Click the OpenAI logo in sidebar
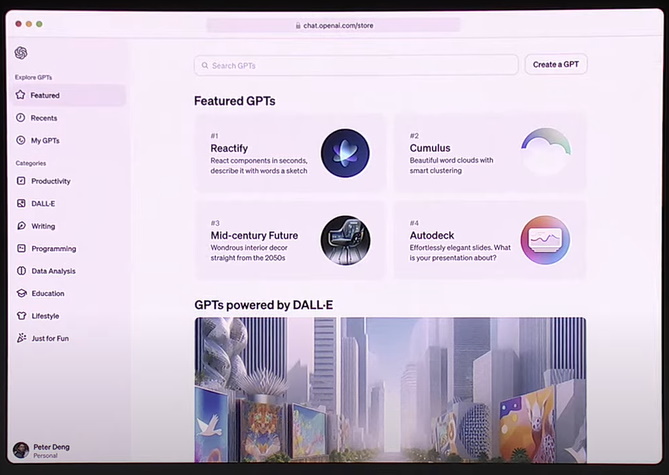 coord(21,53)
